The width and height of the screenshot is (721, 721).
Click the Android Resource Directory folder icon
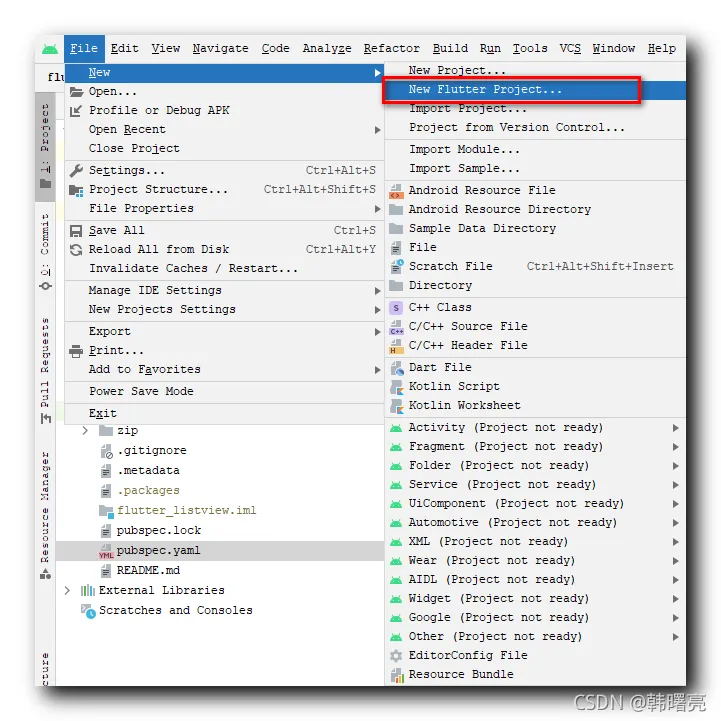(x=396, y=210)
